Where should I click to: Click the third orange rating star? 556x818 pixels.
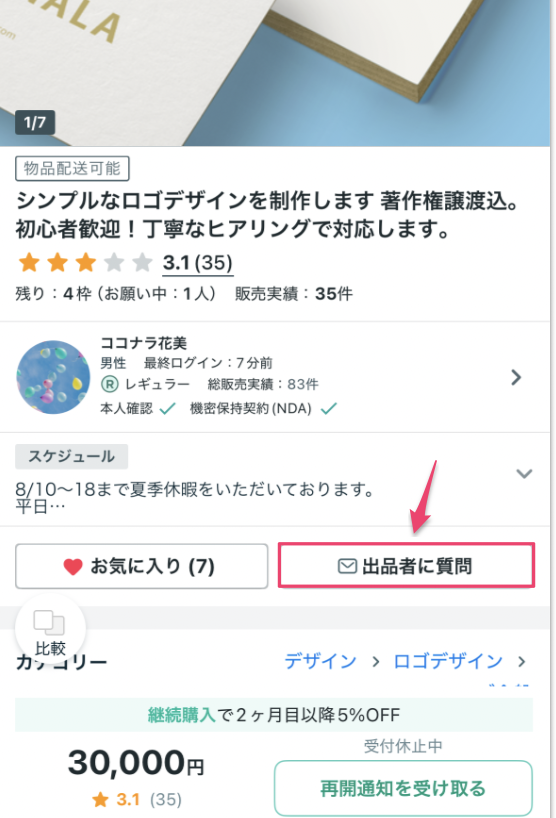86,262
